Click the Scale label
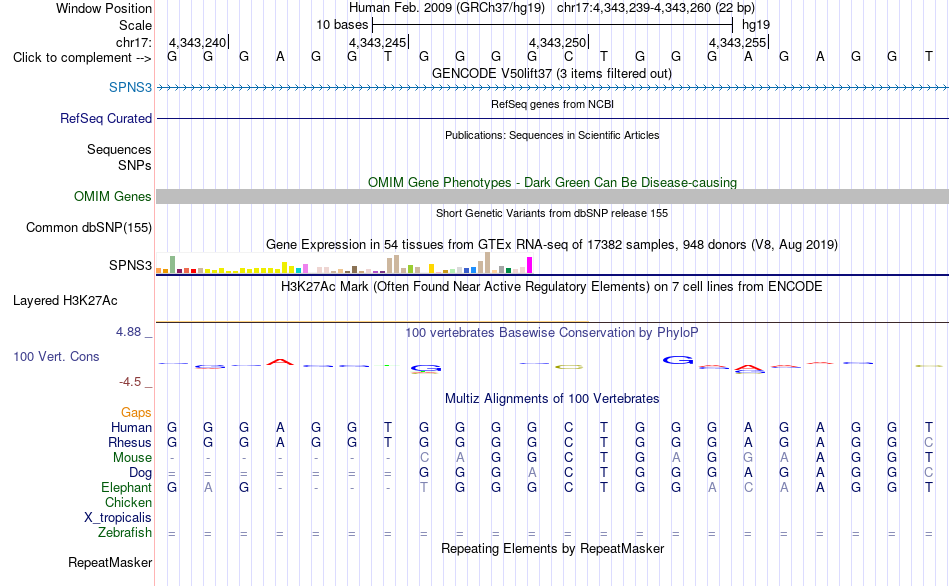 135,25
